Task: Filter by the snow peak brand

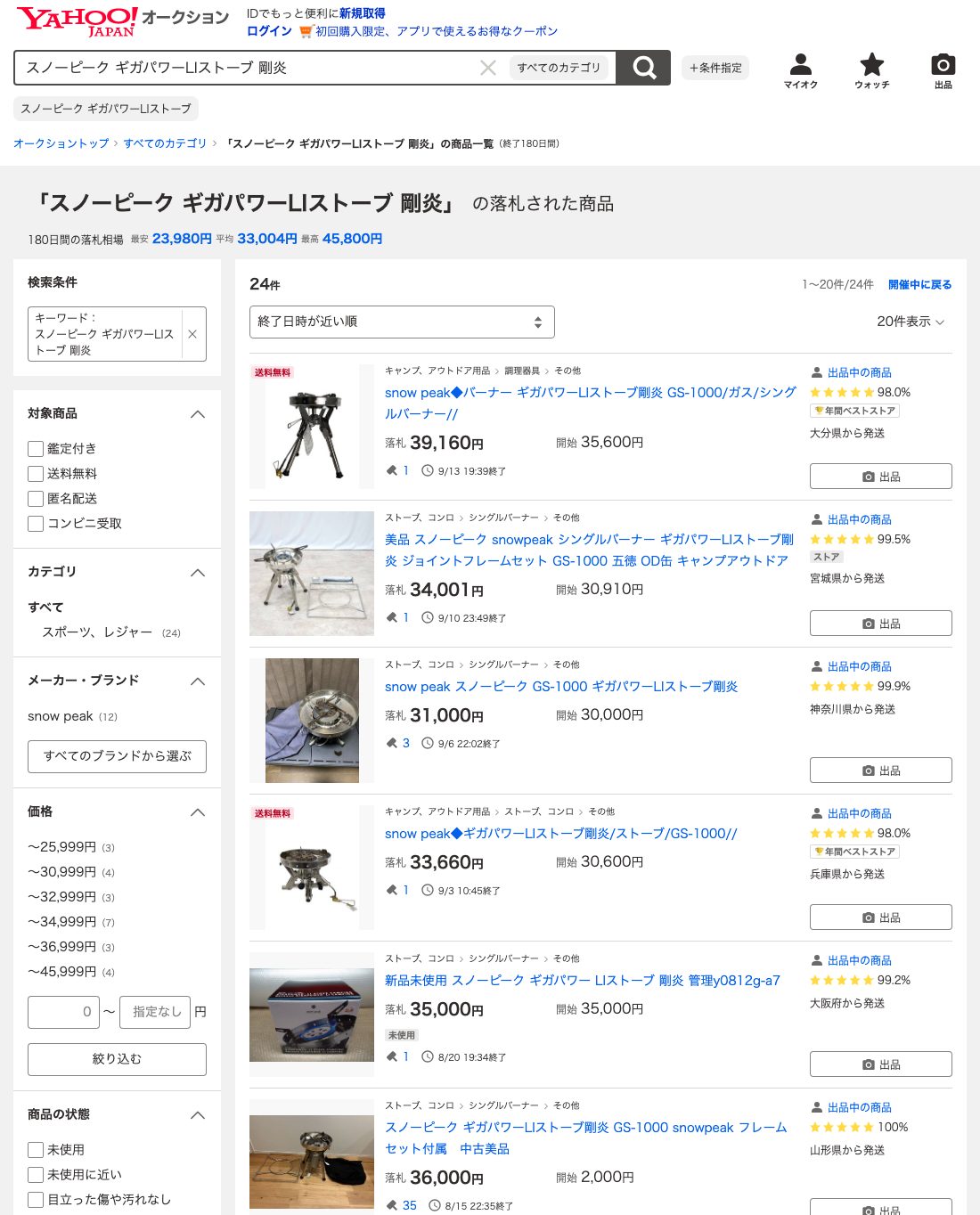Action: click(x=61, y=716)
